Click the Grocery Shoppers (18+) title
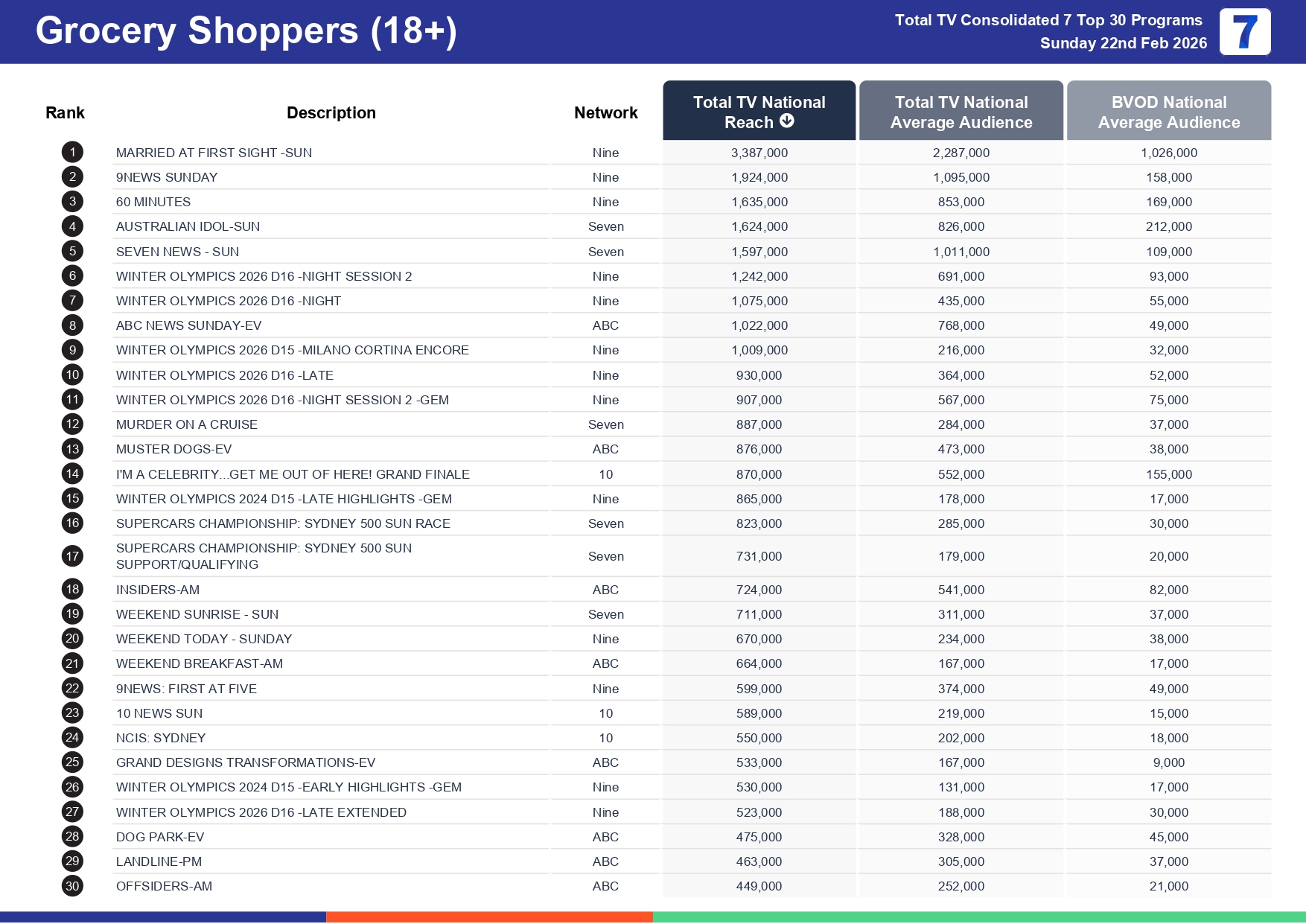Viewport: 1306px width, 924px height. pyautogui.click(x=246, y=31)
